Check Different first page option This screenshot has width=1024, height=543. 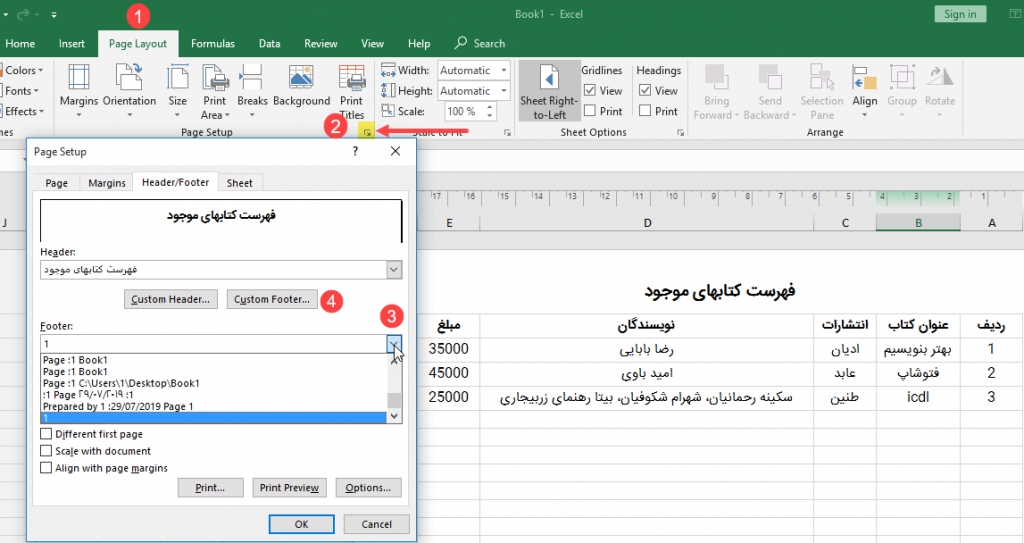point(46,434)
